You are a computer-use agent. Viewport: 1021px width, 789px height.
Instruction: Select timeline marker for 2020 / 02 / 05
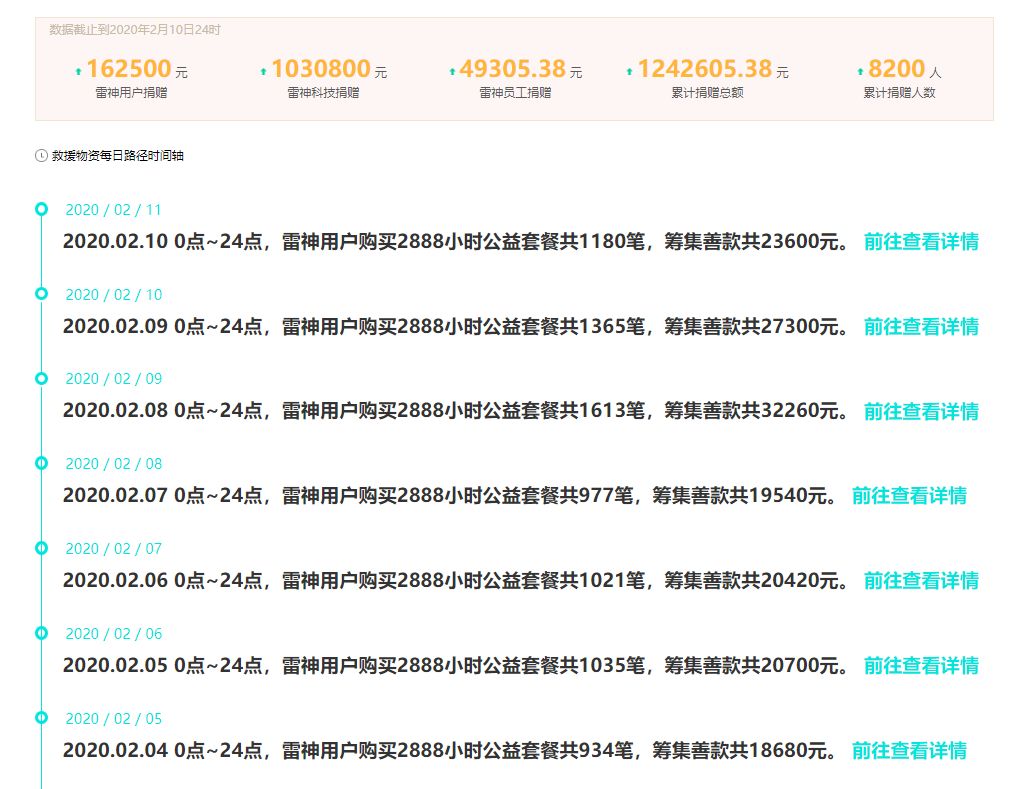pyautogui.click(x=41, y=717)
